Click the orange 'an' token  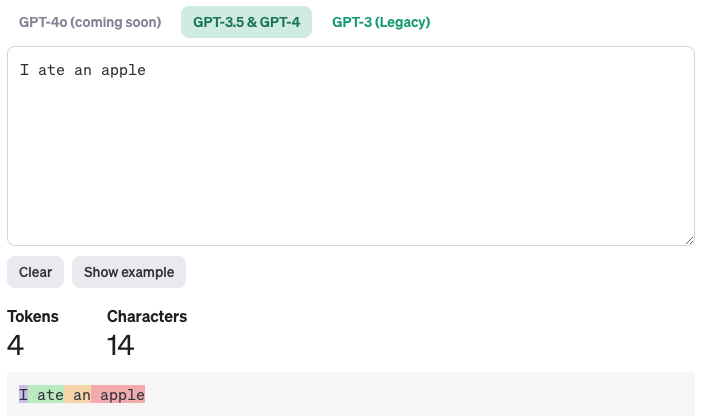(78, 394)
